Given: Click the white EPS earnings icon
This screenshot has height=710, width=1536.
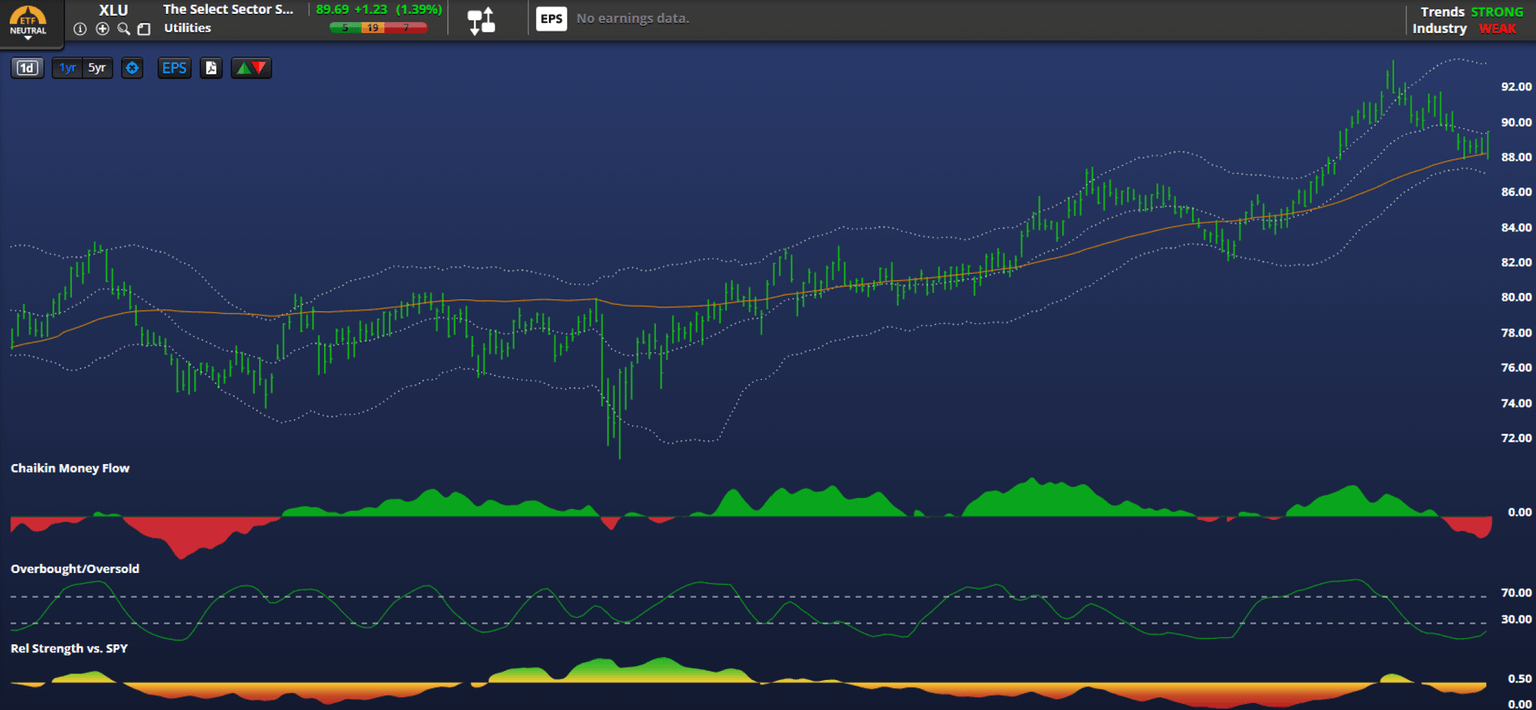Looking at the screenshot, I should point(551,19).
